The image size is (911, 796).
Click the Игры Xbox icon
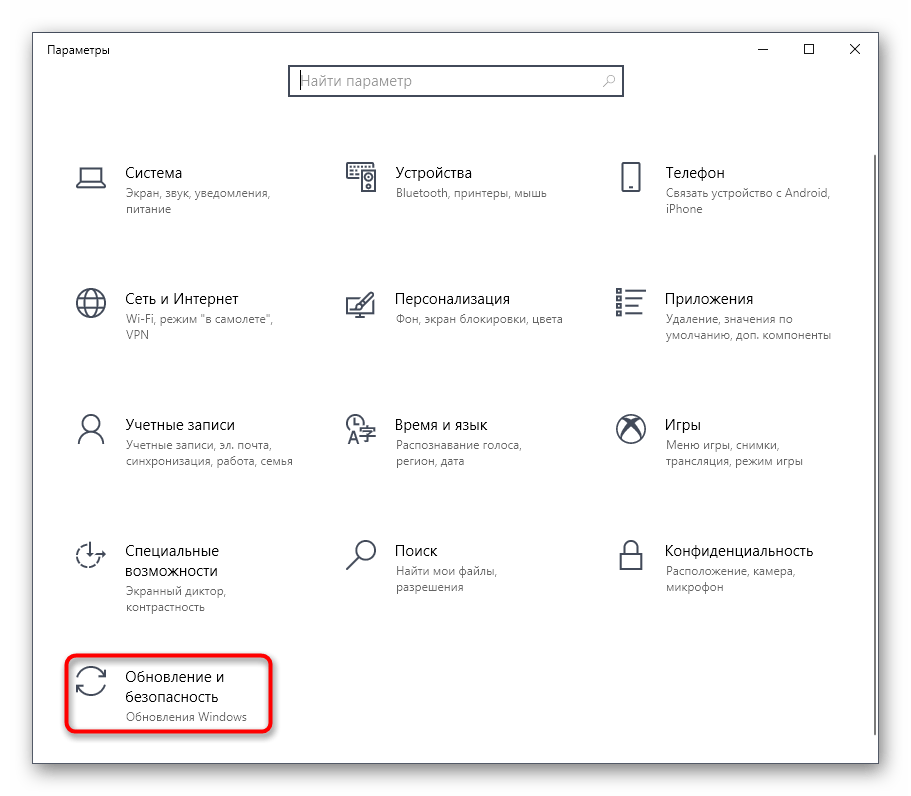click(x=630, y=429)
